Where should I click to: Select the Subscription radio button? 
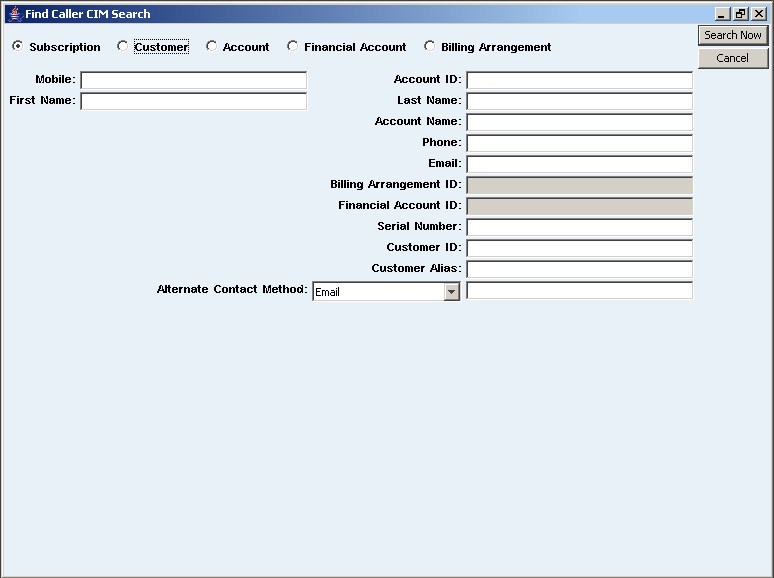pyautogui.click(x=18, y=47)
